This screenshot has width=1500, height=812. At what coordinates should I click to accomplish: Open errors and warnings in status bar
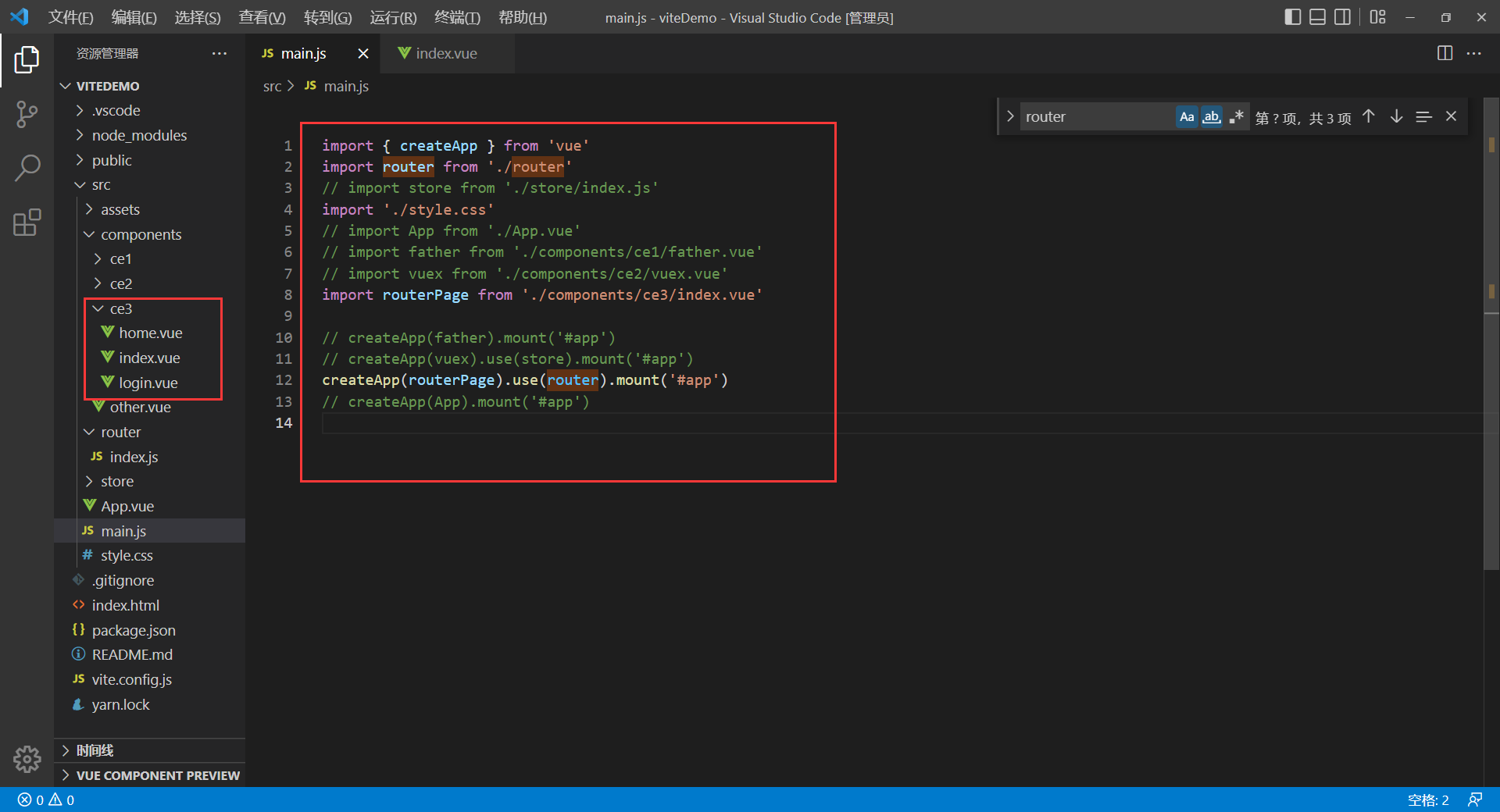pos(46,800)
